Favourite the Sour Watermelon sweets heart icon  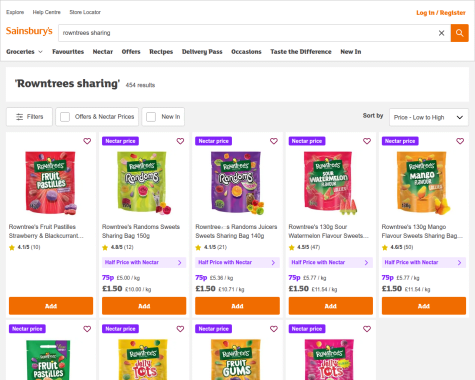[367, 141]
